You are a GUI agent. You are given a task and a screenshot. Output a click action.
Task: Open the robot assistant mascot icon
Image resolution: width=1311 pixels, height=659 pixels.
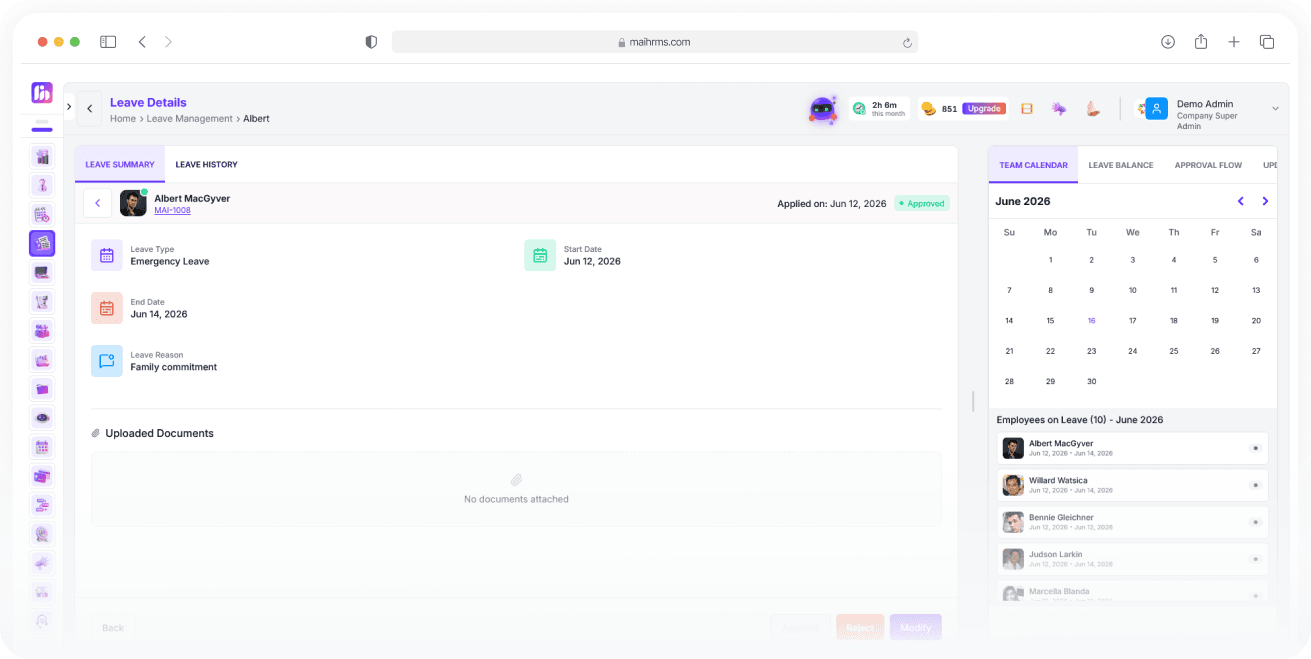[x=823, y=109]
